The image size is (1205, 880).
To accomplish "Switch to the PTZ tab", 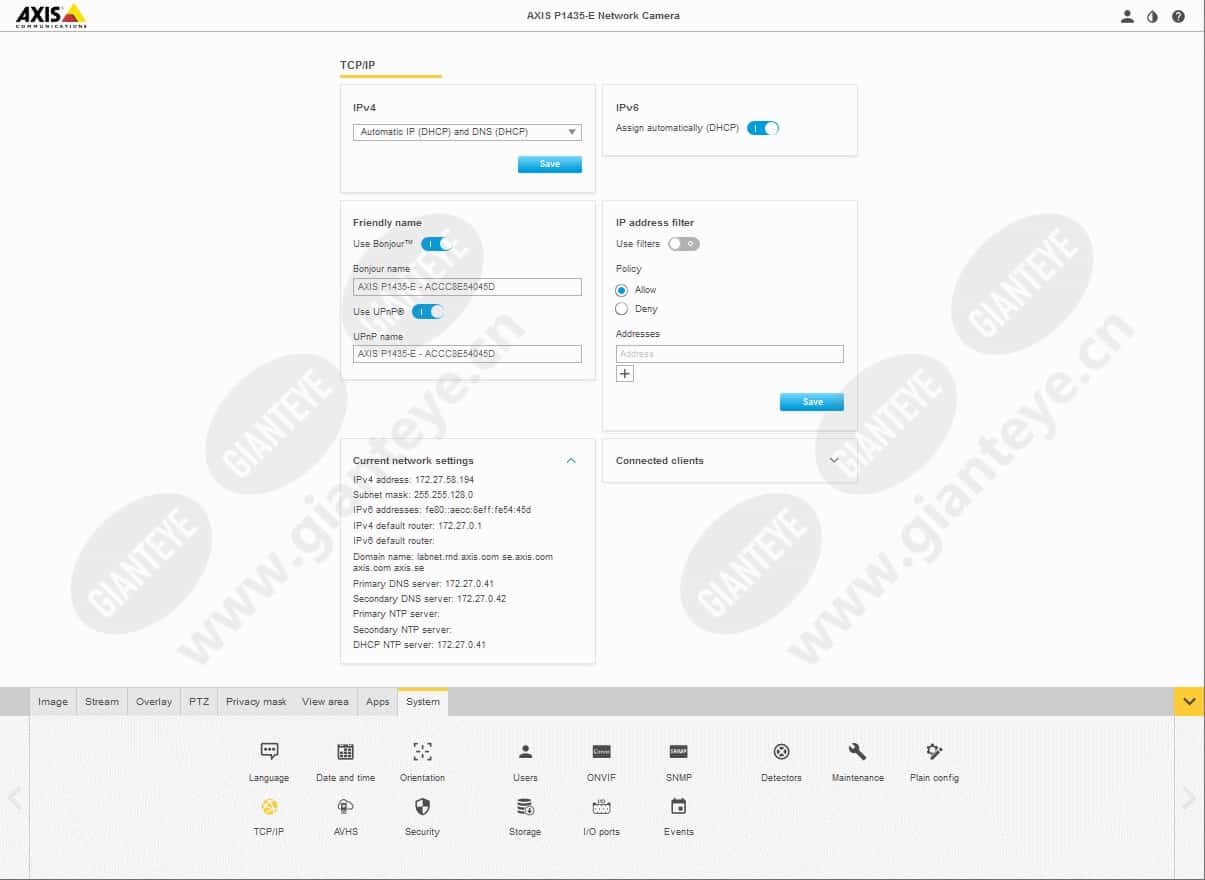I will click(199, 702).
